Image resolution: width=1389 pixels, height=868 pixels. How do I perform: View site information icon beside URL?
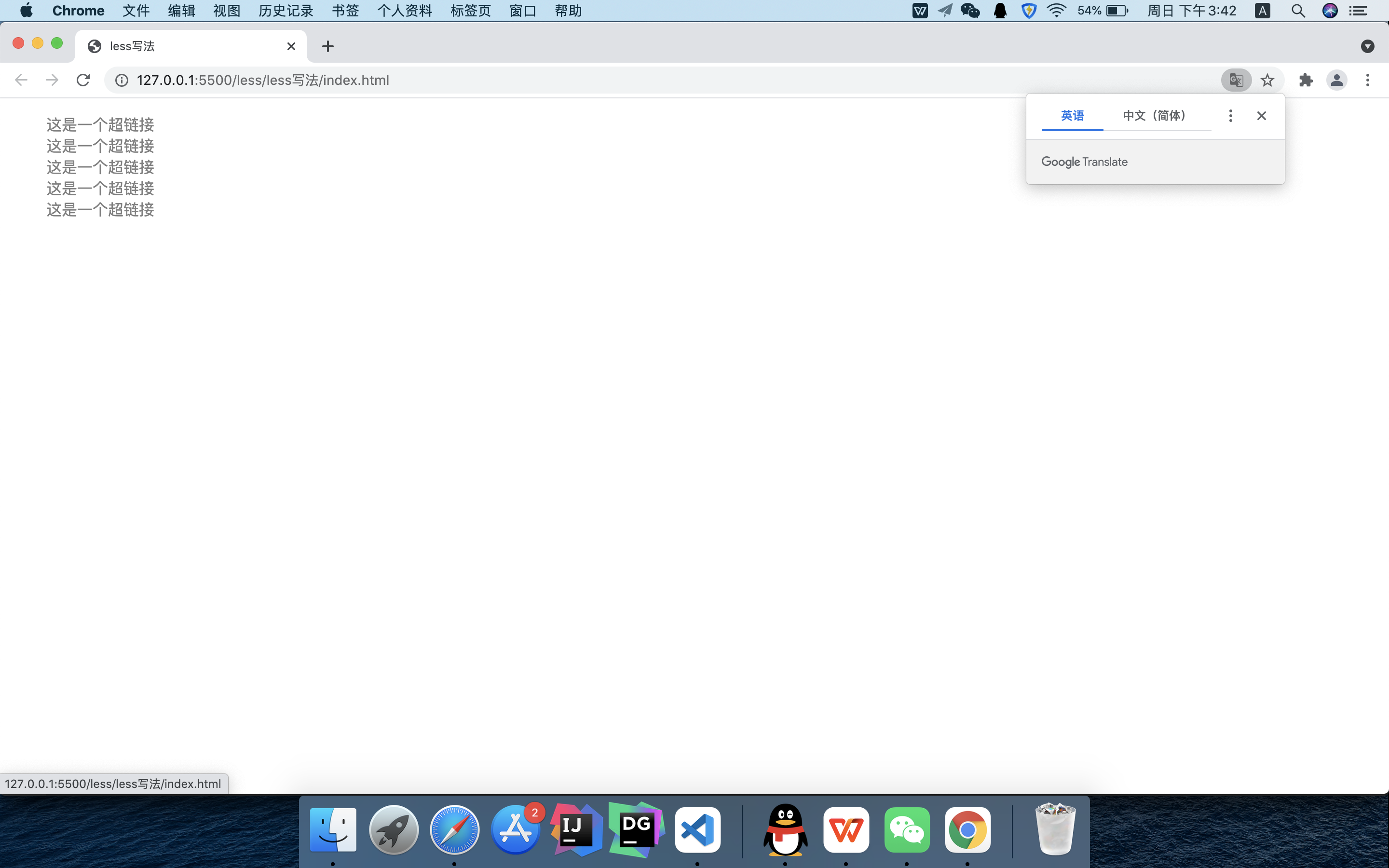[122, 80]
